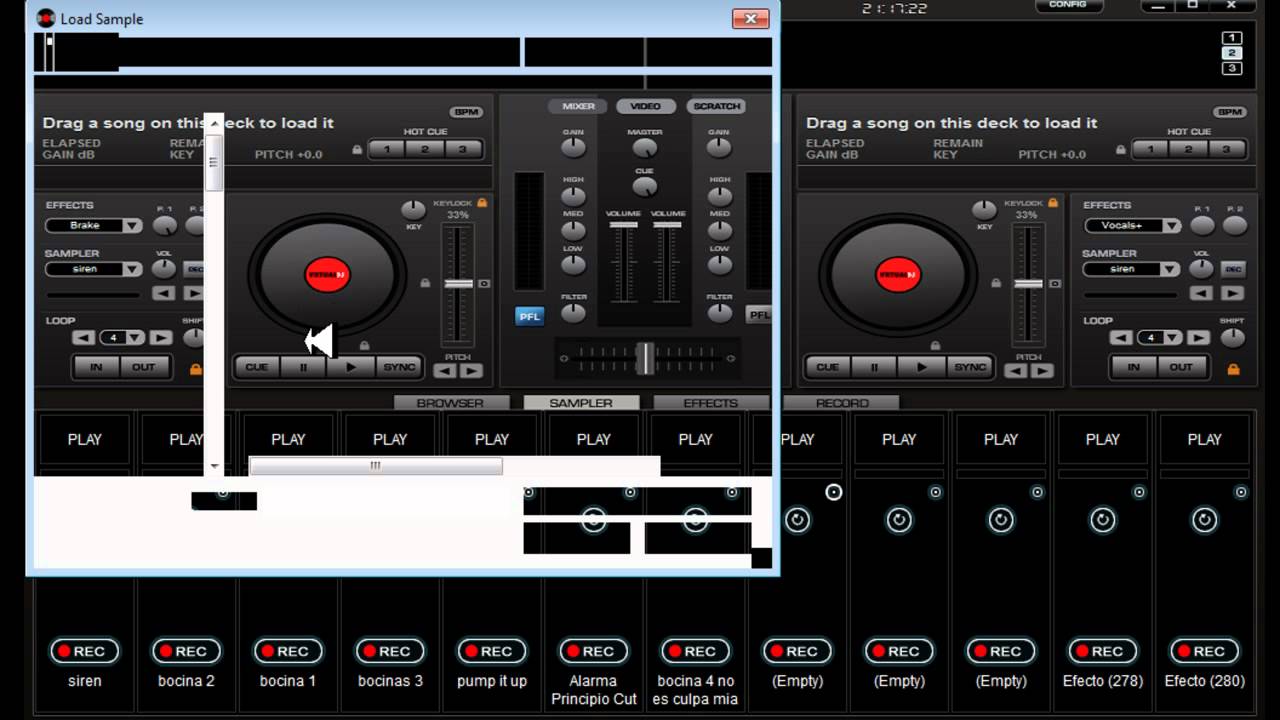
Task: Click the right deck effect P.1 knob
Action: (1202, 226)
